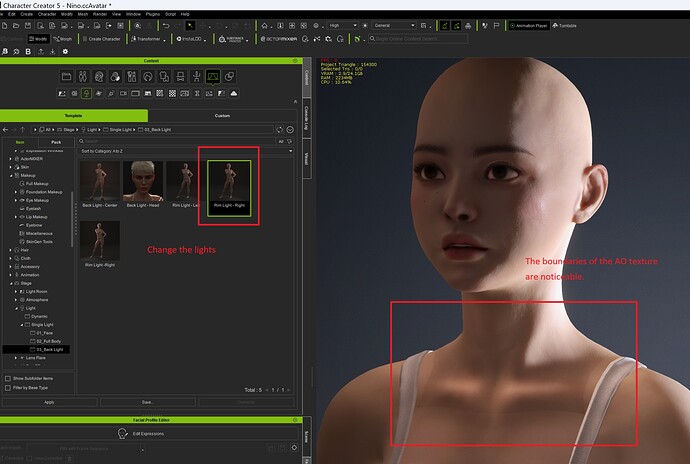The width and height of the screenshot is (690, 464).
Task: Select 01_Face folder in tree
Action: (44, 333)
